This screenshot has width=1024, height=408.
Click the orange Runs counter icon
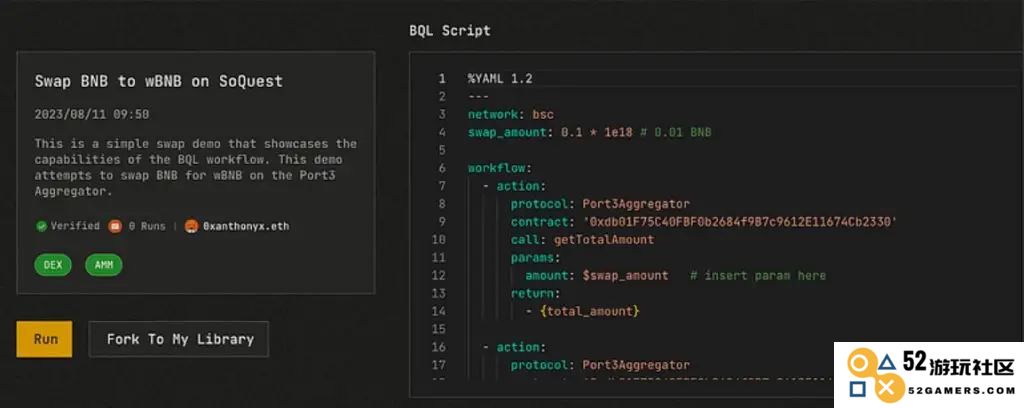[115, 227]
